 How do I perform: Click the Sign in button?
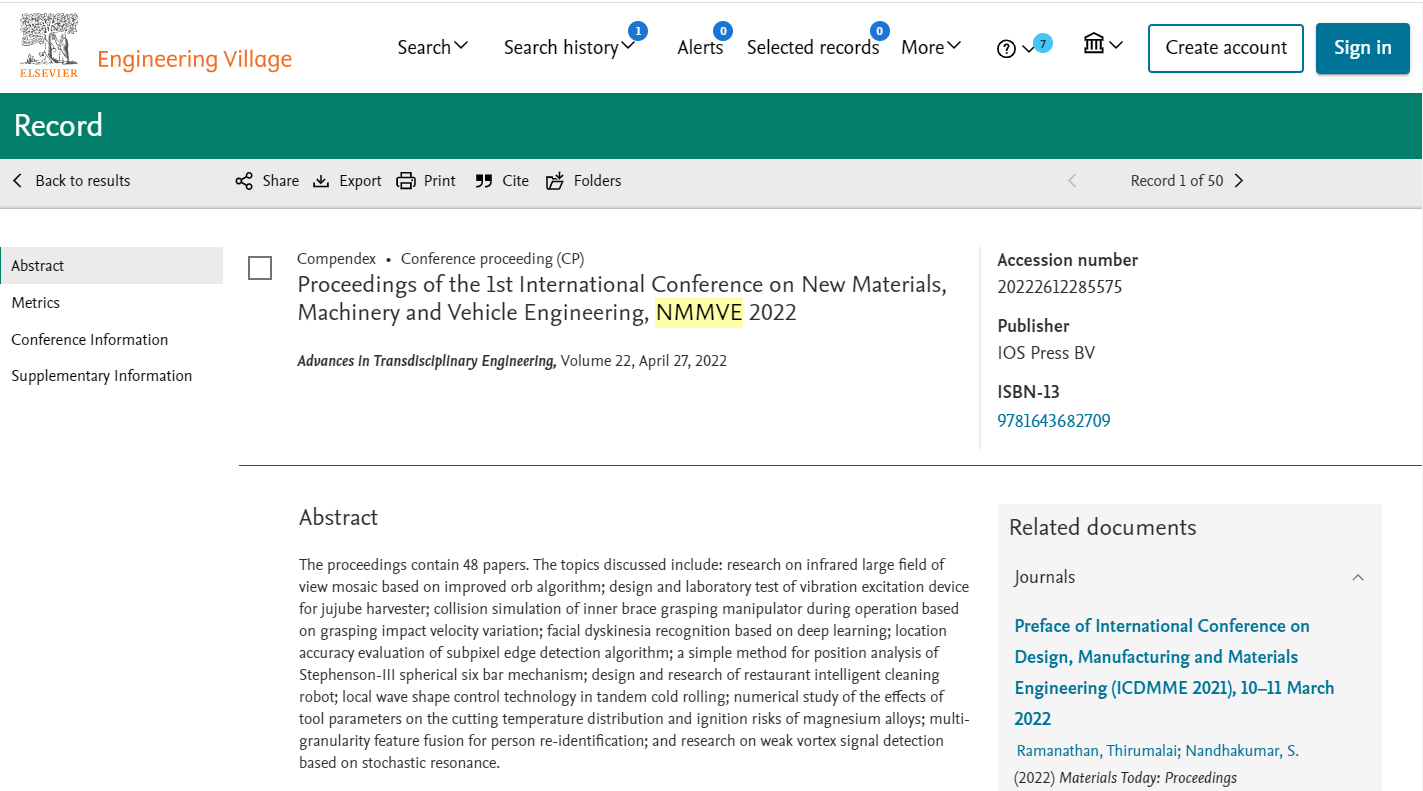(x=1362, y=48)
